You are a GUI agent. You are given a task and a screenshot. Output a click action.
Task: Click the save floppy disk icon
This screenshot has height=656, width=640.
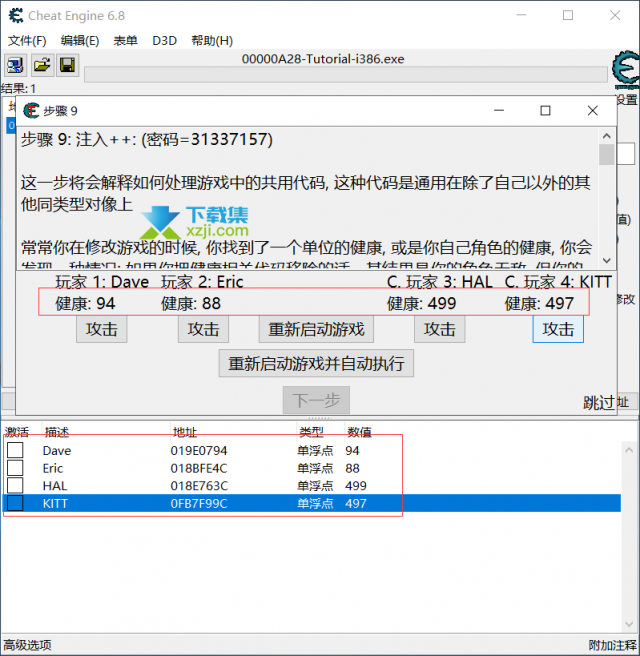(67, 65)
